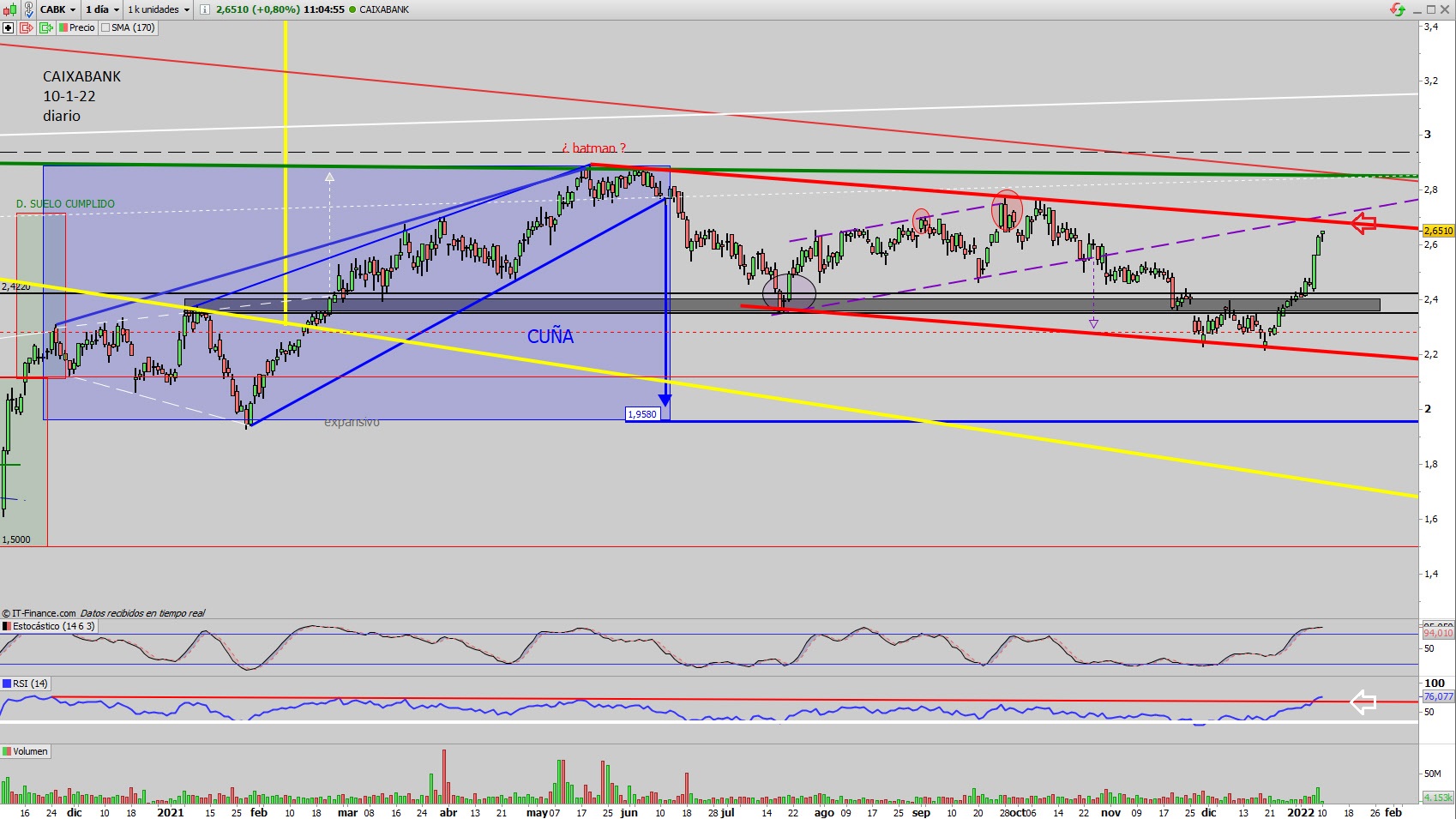Click the '4,153k' volume value label

pyautogui.click(x=1438, y=798)
